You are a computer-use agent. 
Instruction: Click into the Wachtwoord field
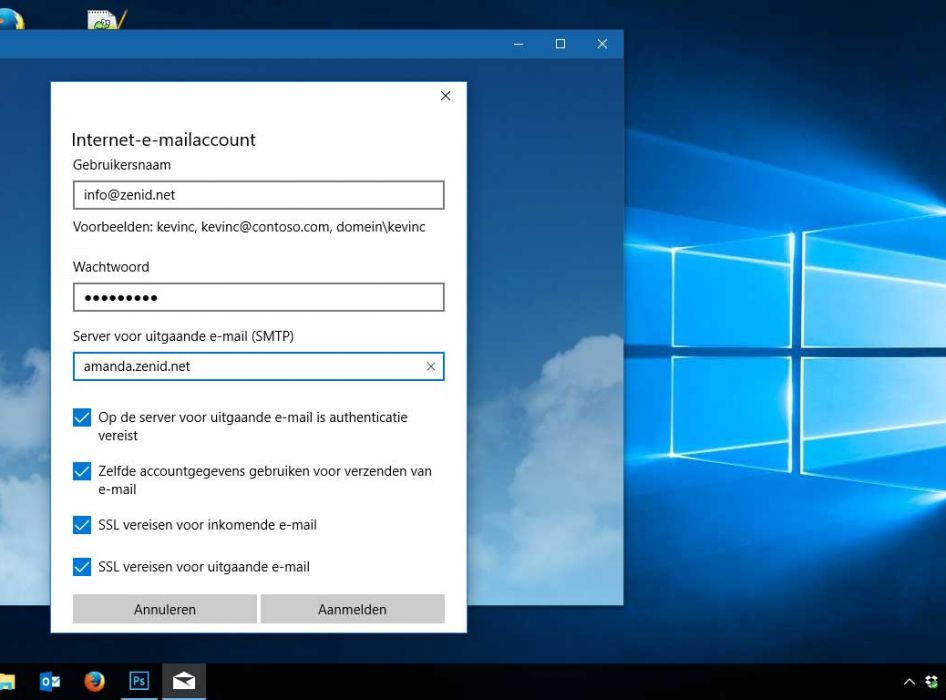[259, 298]
